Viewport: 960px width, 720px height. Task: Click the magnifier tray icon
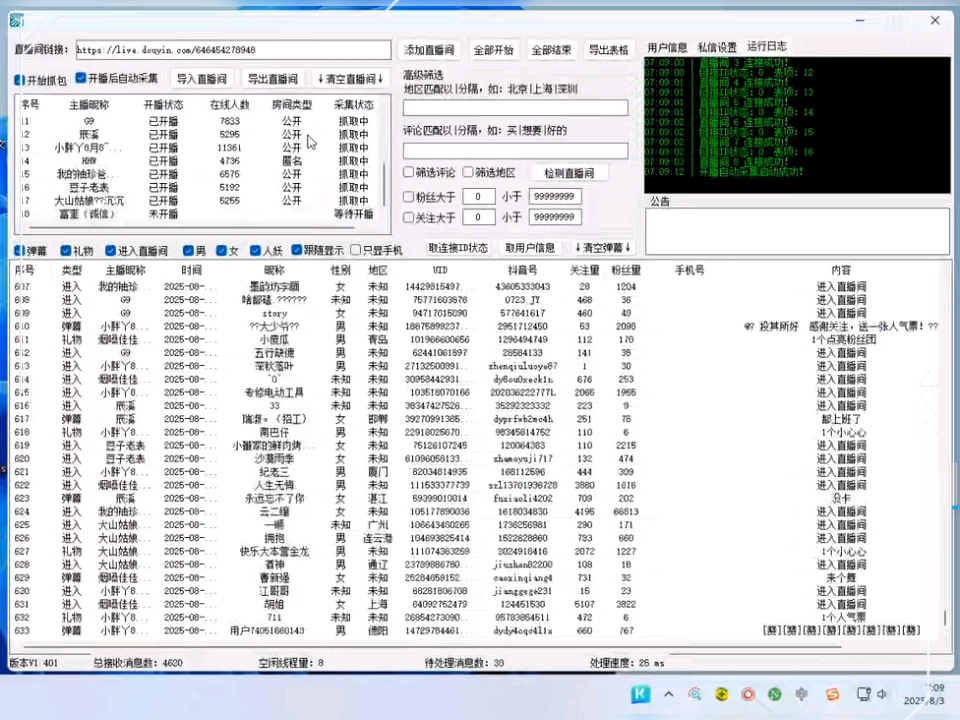click(x=695, y=694)
